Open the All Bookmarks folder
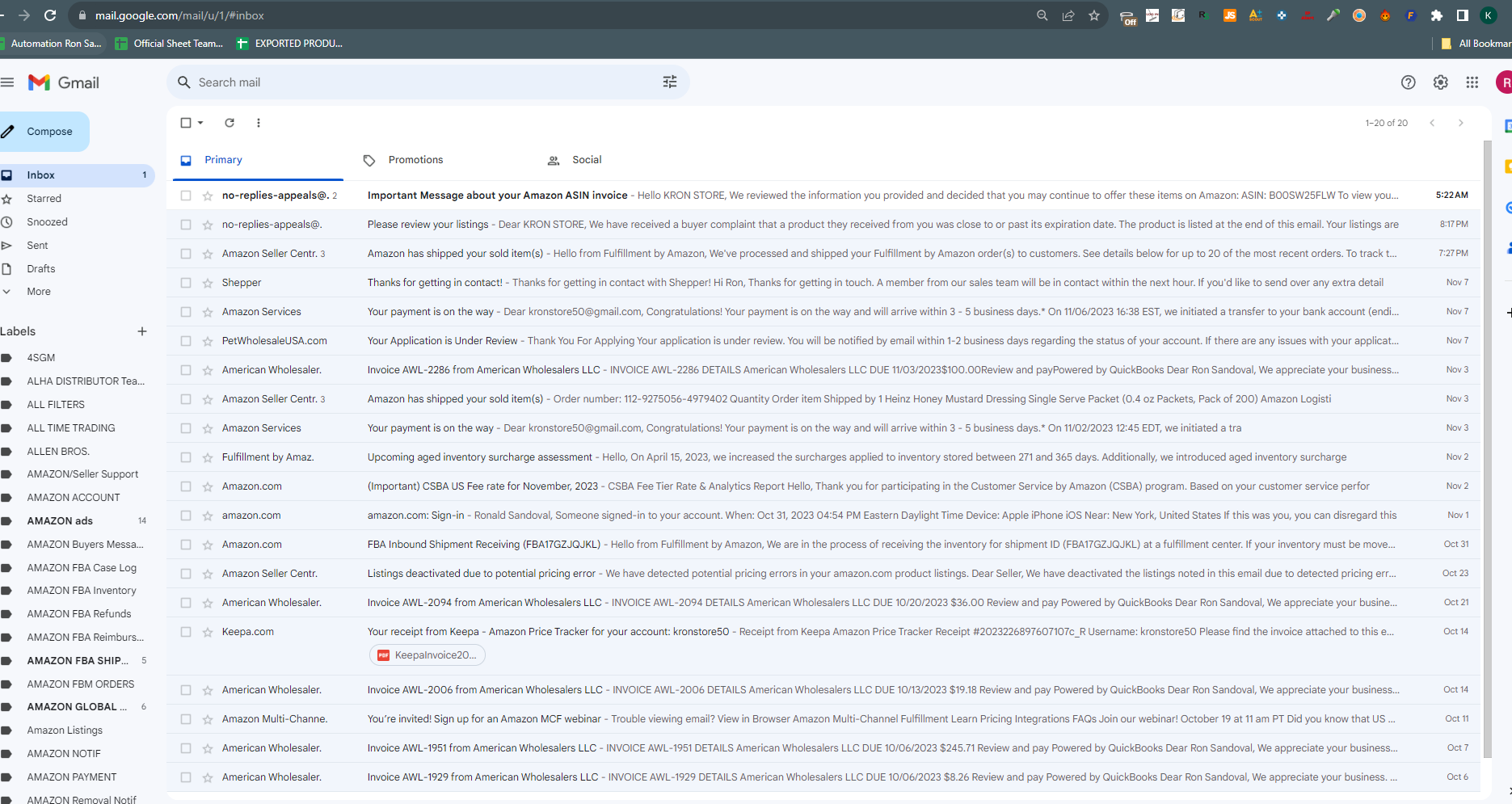This screenshot has height=804, width=1512. click(x=1476, y=44)
